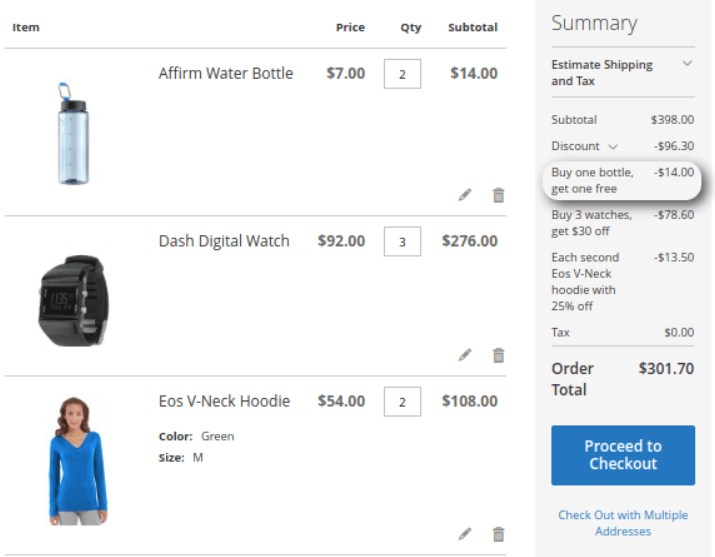Select the Dash Digital Watch quantity box
Viewport: 715px width, 557px height.
point(402,242)
